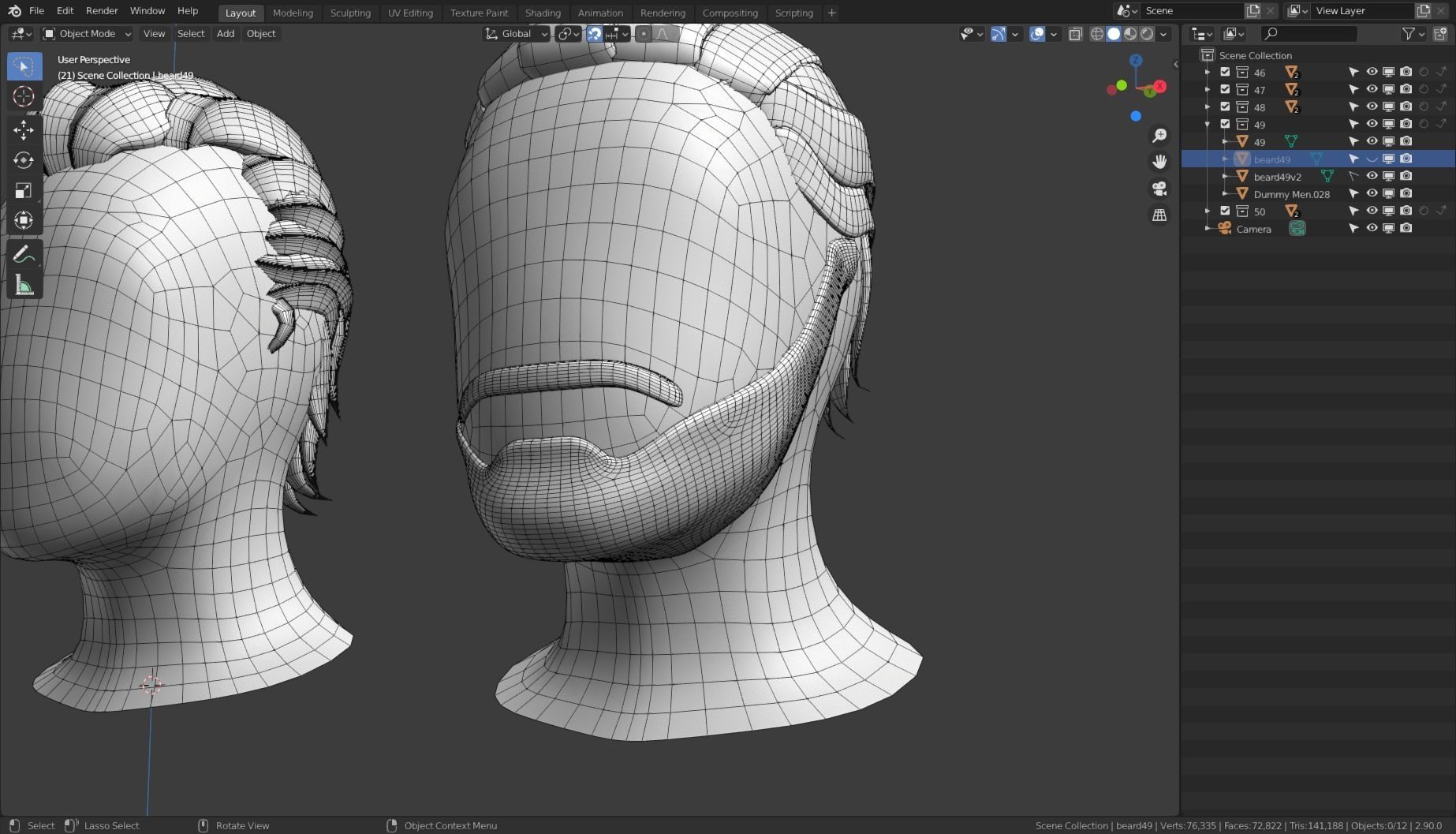Viewport: 1456px width, 834px height.
Task: Hide collection 48 with its eye icon
Action: click(1372, 107)
